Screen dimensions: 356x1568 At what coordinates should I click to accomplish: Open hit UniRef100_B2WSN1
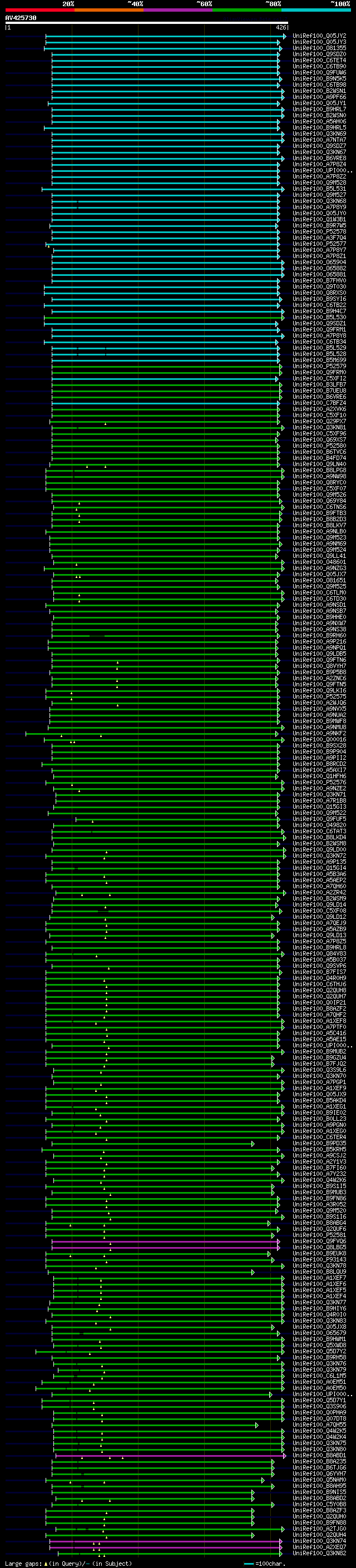(319, 91)
